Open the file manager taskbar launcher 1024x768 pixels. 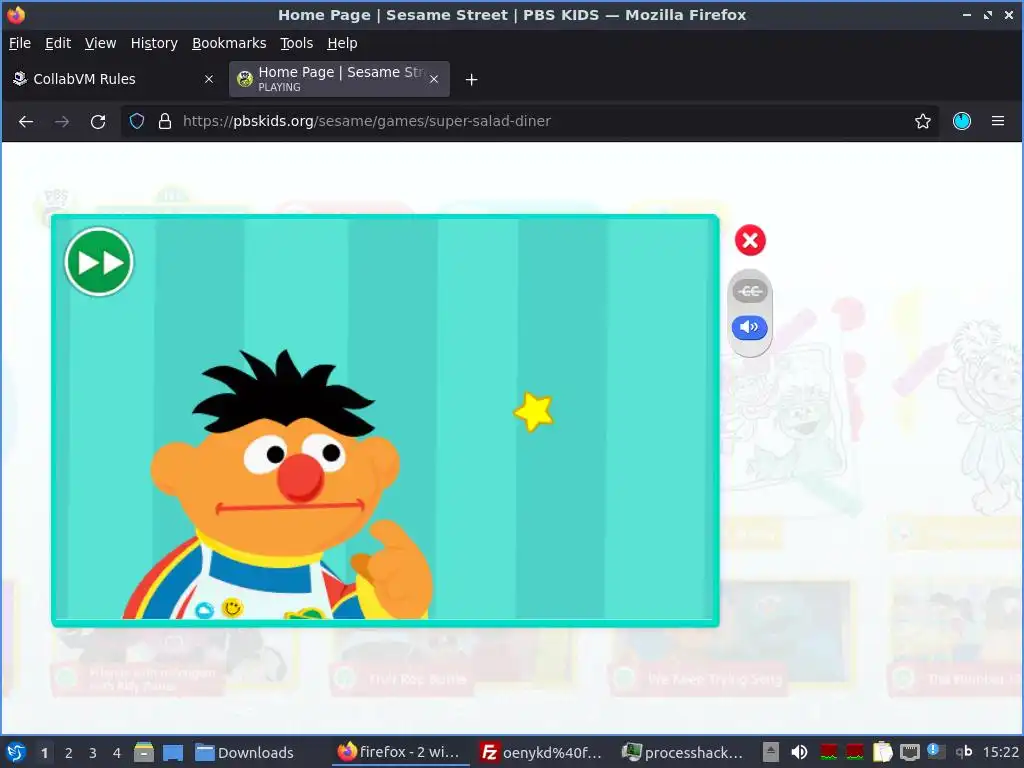click(x=144, y=752)
